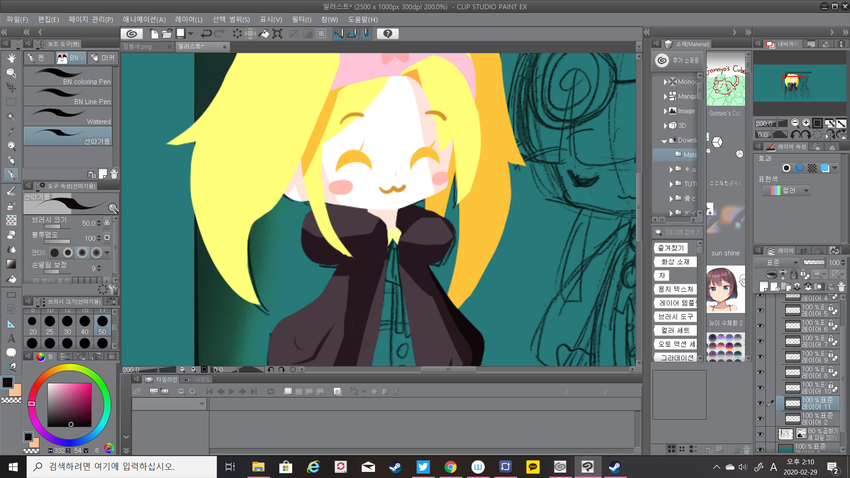Open the 파일(F) menu
The image size is (850, 478).
point(17,20)
